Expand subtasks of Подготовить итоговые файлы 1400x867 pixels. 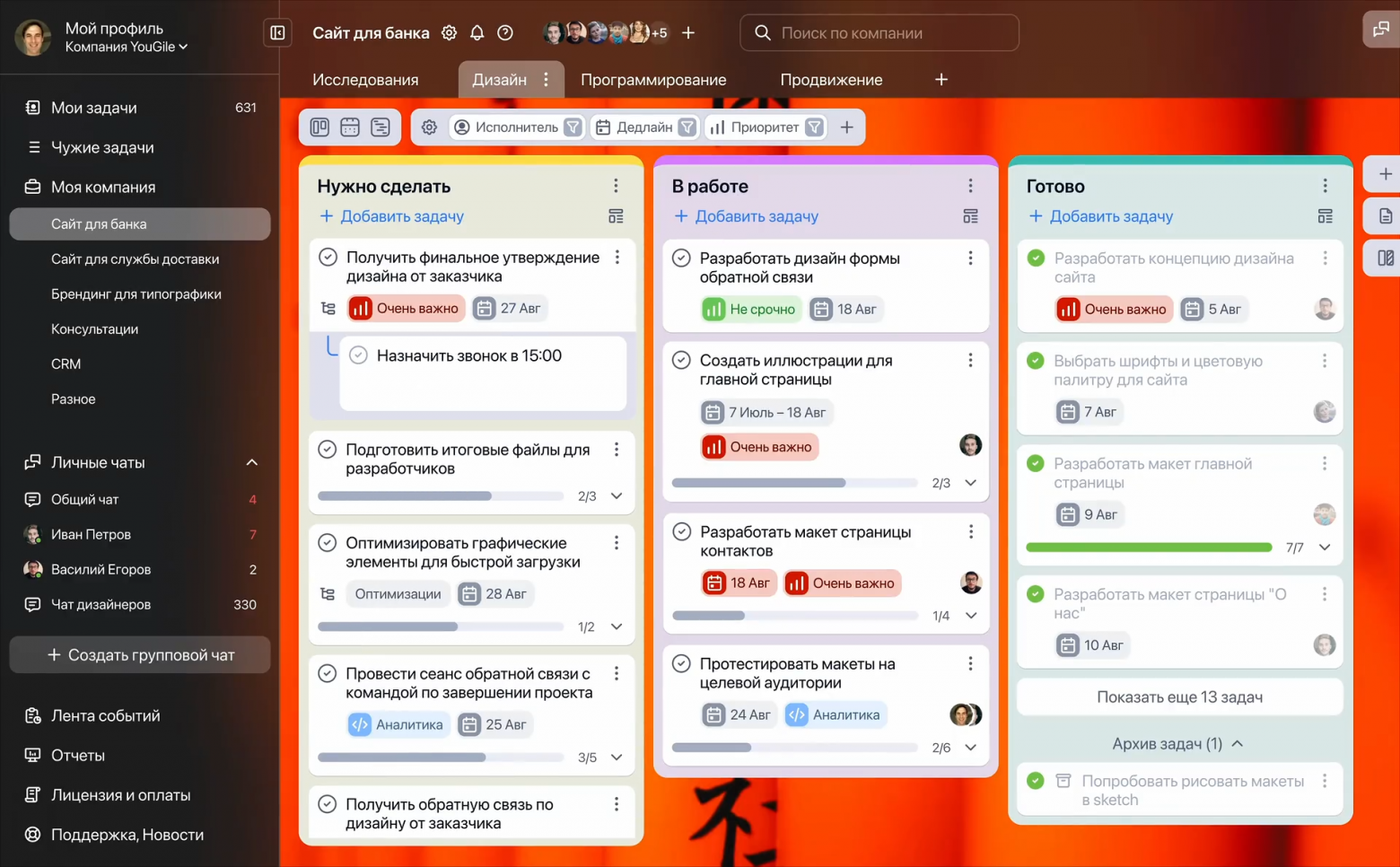617,496
